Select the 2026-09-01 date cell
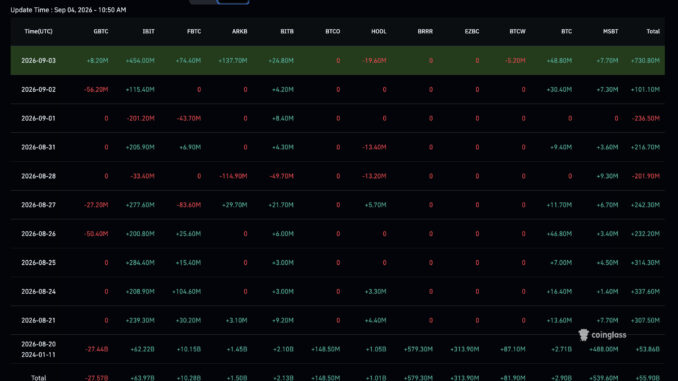 point(38,118)
